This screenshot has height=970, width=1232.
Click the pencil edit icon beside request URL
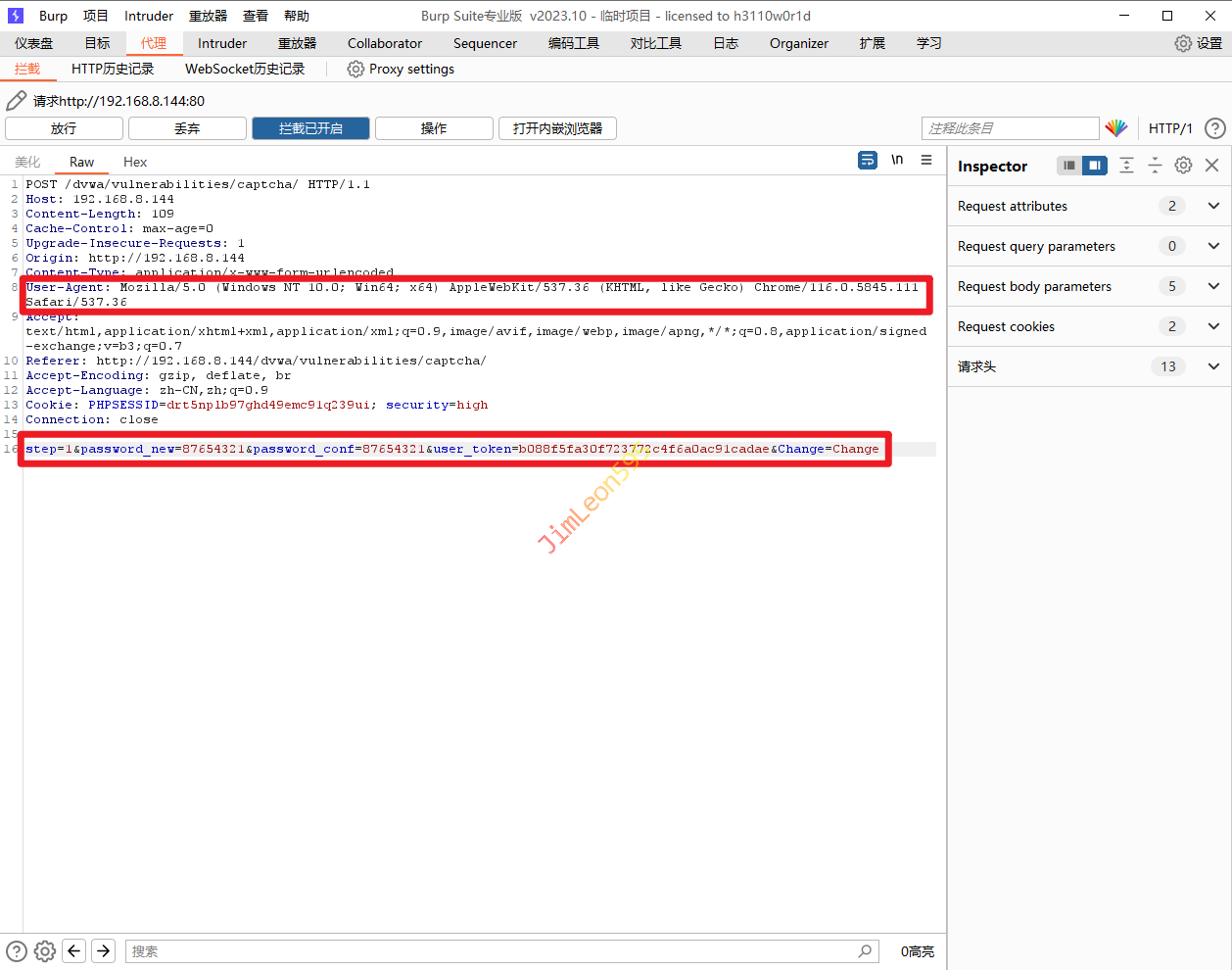pyautogui.click(x=16, y=101)
